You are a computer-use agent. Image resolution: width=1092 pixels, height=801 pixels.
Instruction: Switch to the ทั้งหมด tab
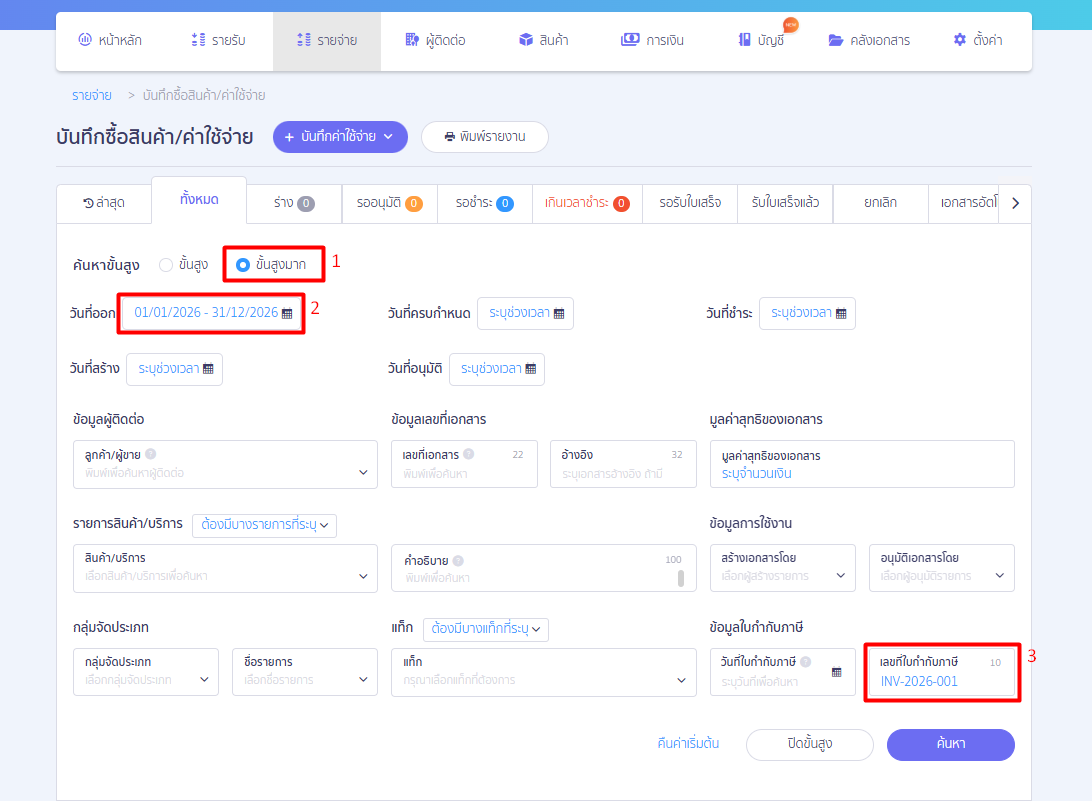point(199,200)
